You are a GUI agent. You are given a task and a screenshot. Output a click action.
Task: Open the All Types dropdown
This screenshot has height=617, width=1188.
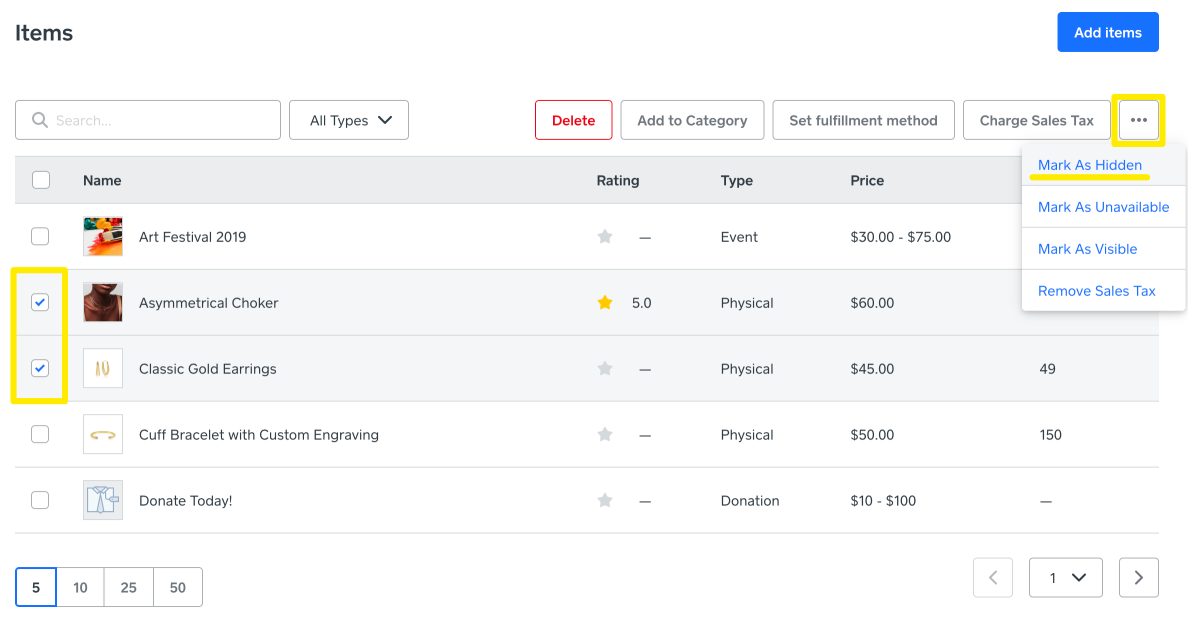pos(349,120)
